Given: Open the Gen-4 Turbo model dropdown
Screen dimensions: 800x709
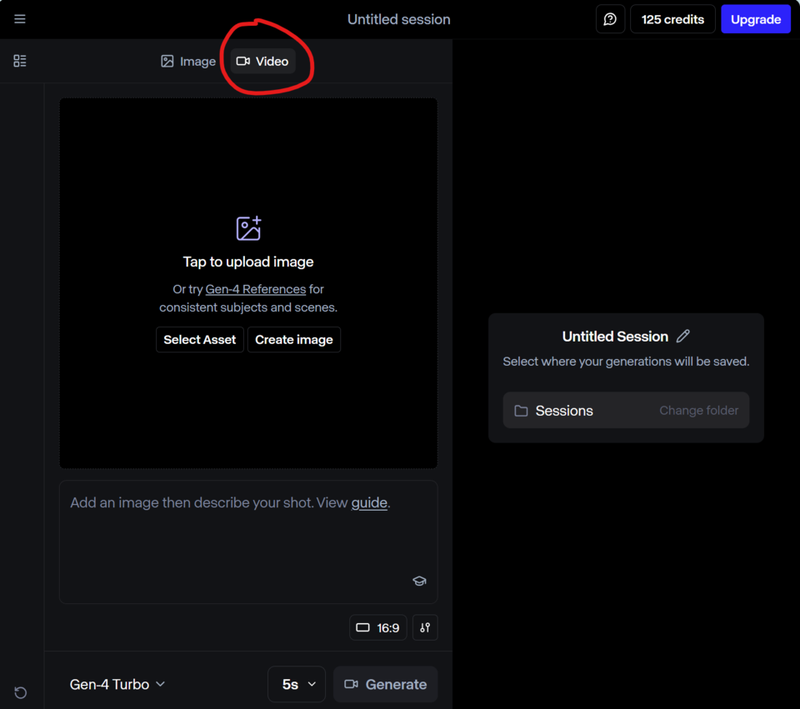Looking at the screenshot, I should pos(117,684).
